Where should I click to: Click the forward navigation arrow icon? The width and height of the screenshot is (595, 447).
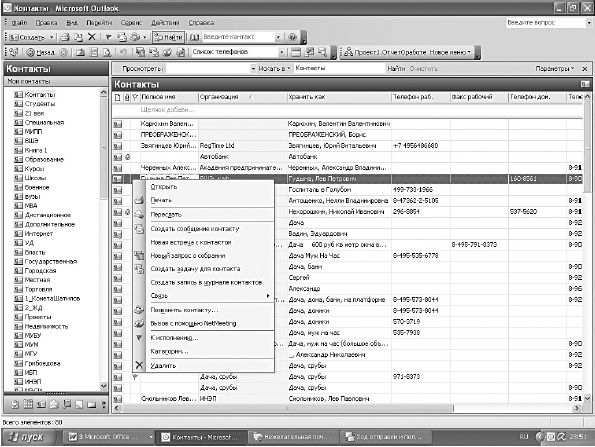[x=64, y=52]
